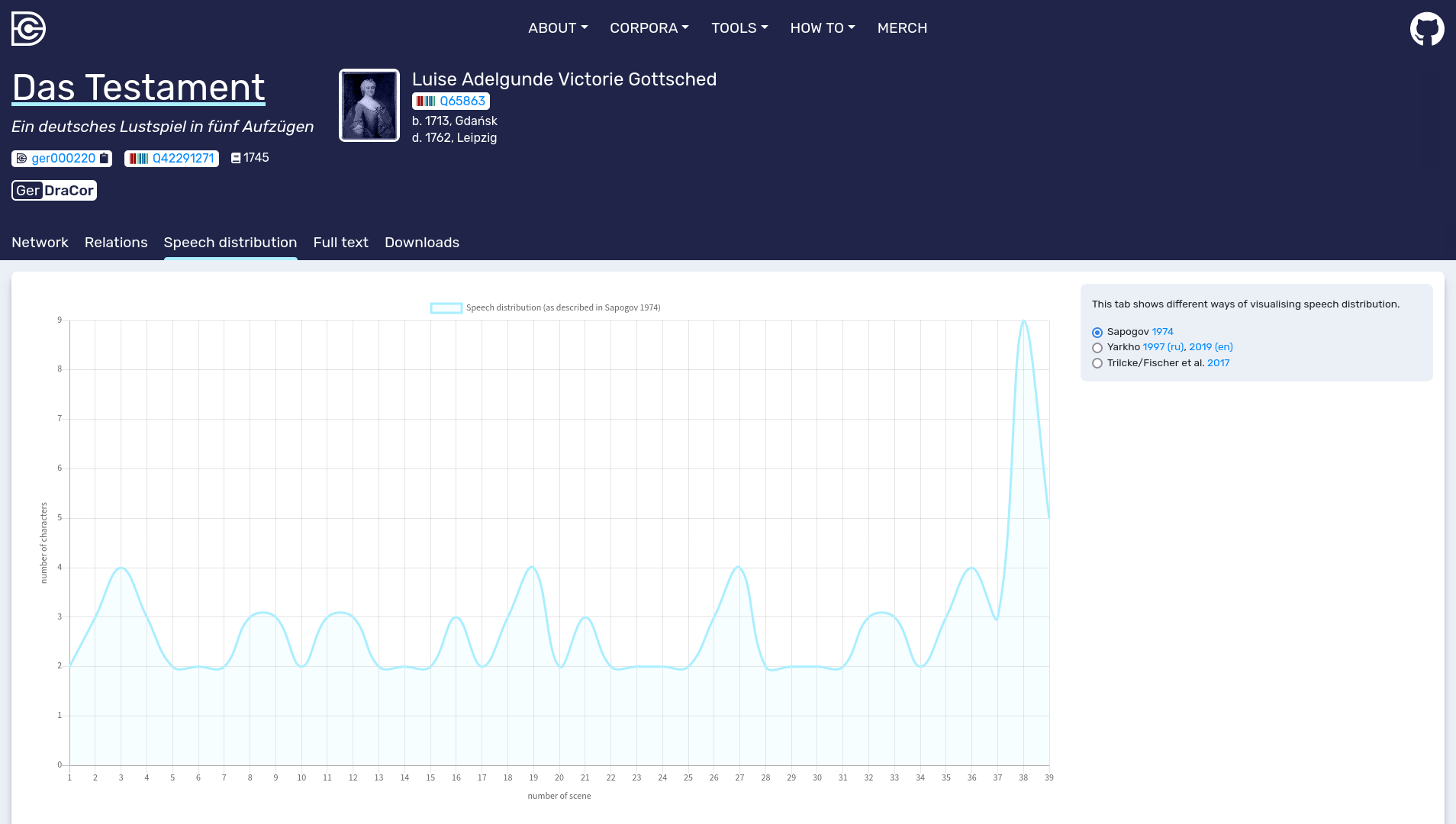Image resolution: width=1456 pixels, height=824 pixels.
Task: Switch to the Full text tab
Action: coord(341,242)
